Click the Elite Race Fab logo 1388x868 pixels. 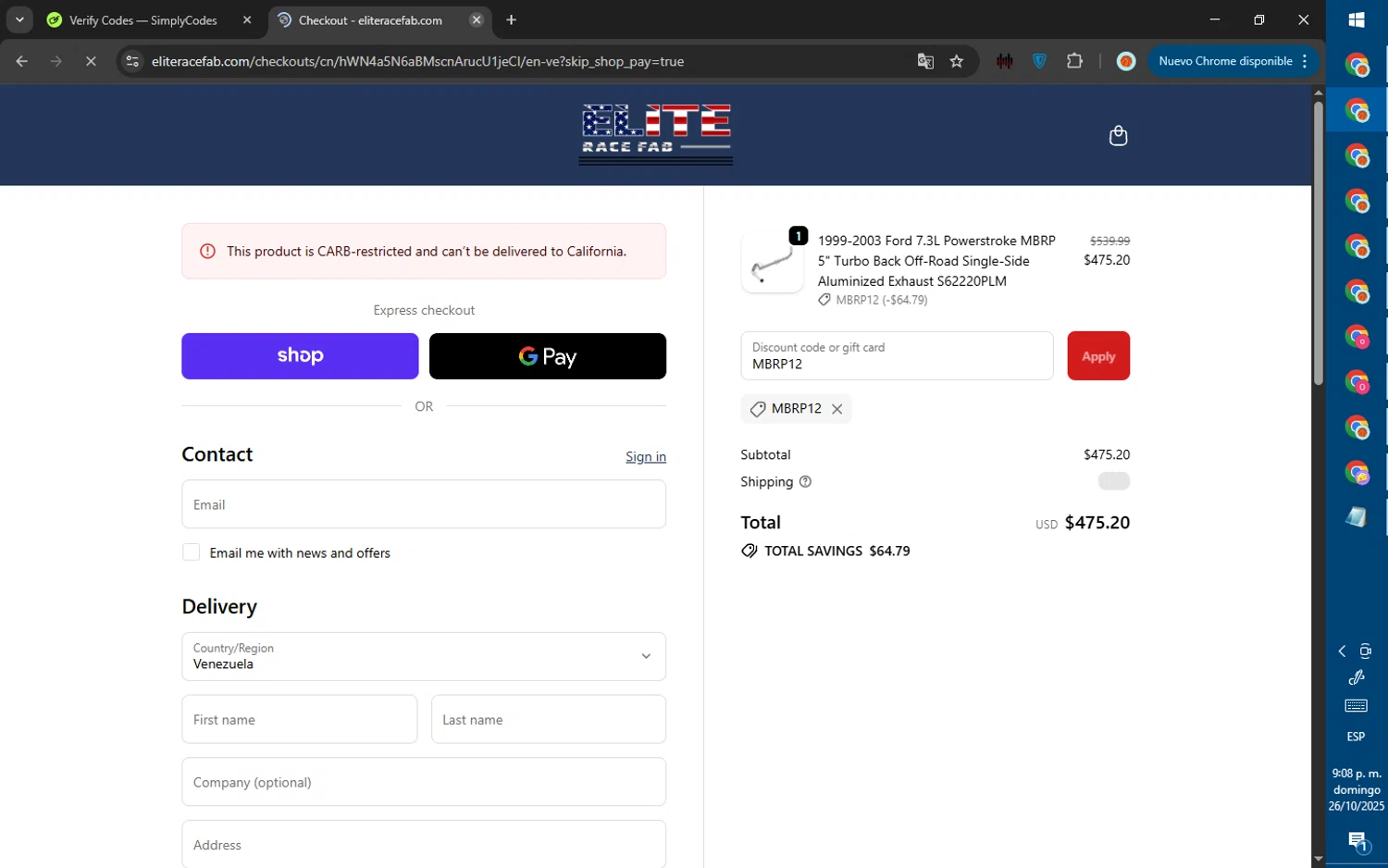pos(656,135)
